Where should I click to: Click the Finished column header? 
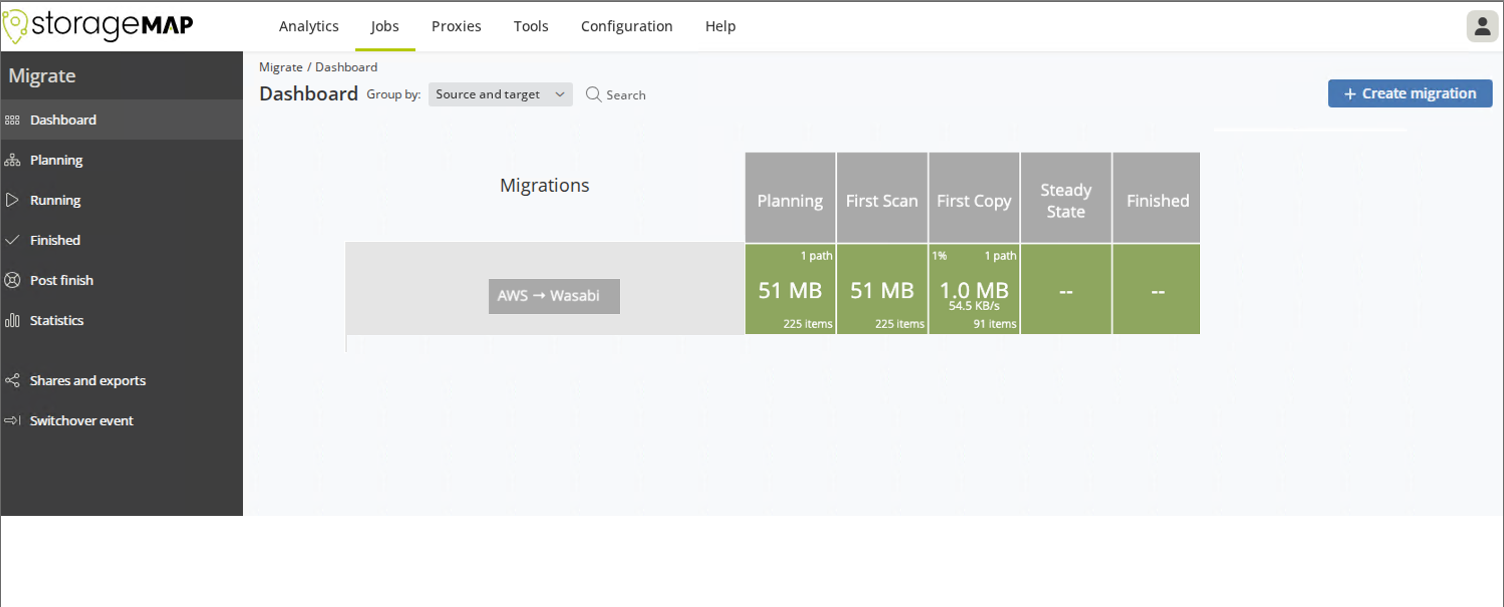[1157, 198]
